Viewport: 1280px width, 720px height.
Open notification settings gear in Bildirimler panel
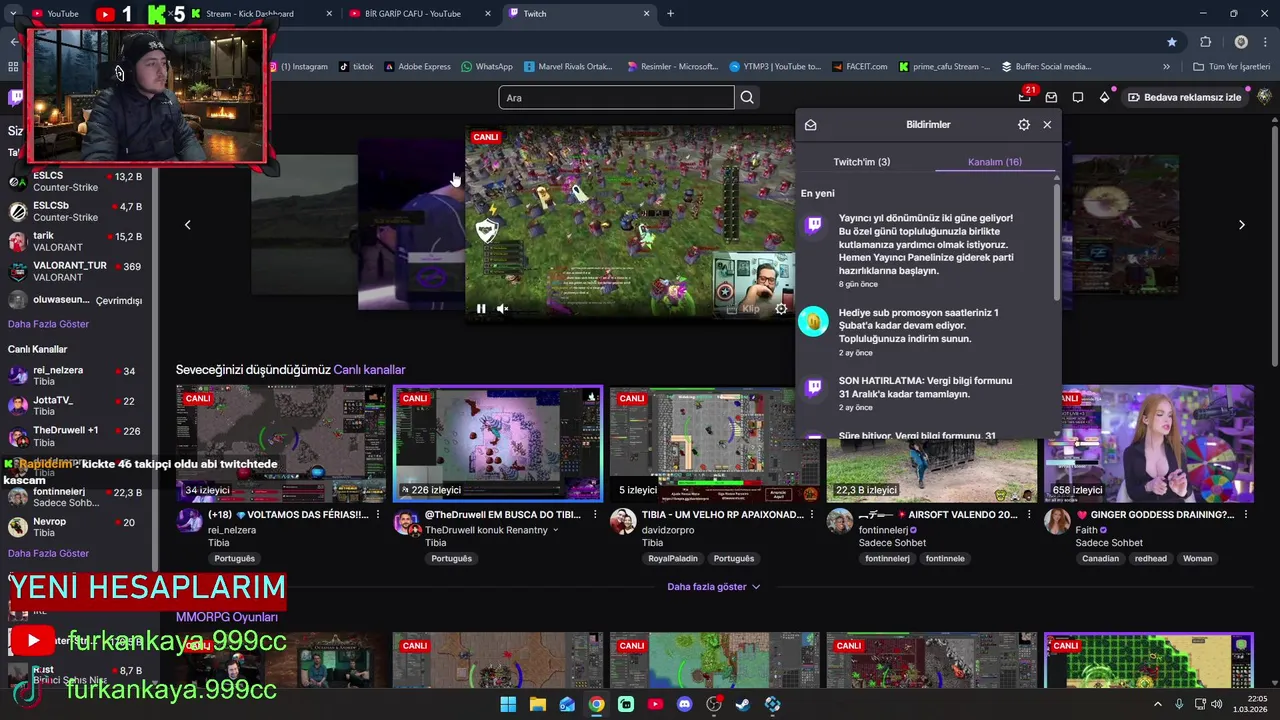1023,125
